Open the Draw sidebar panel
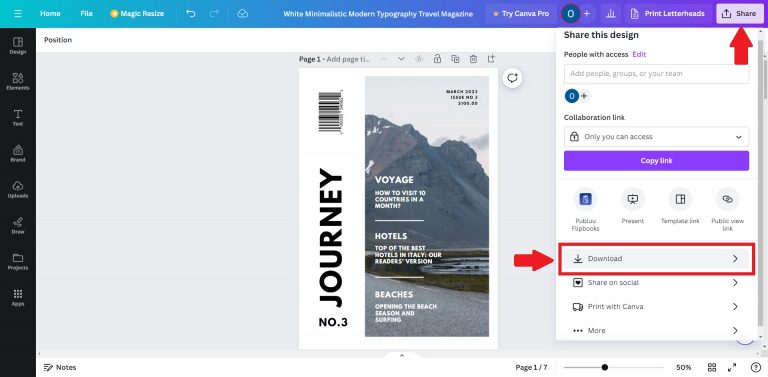Image resolution: width=768 pixels, height=377 pixels. click(18, 225)
